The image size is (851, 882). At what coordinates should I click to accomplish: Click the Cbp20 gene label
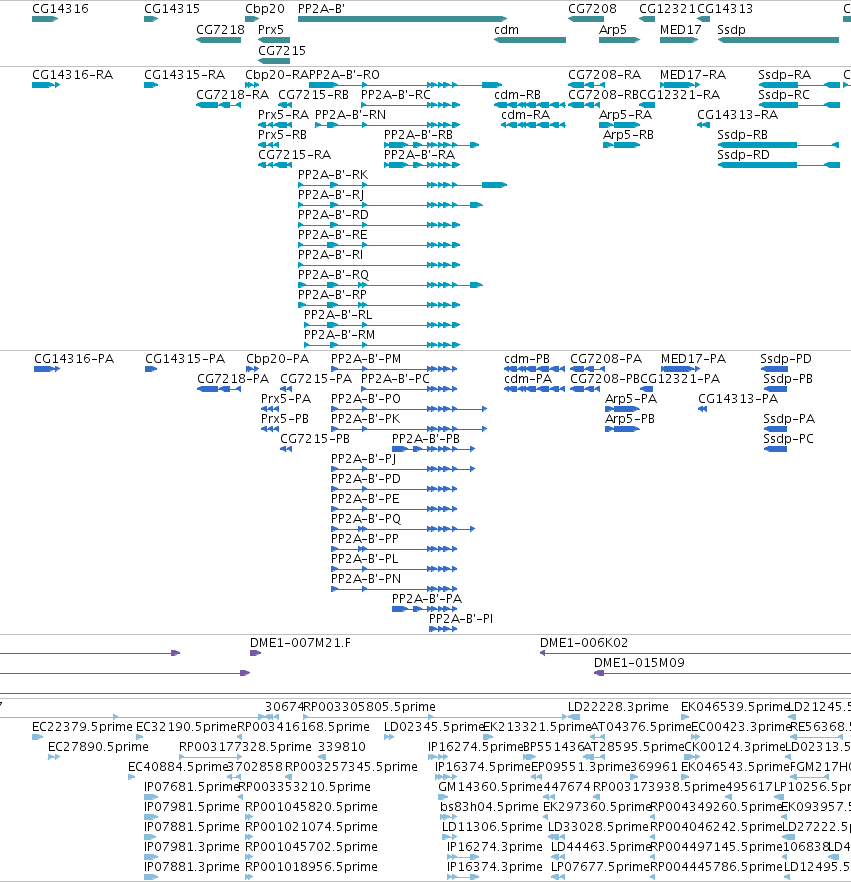pos(264,9)
